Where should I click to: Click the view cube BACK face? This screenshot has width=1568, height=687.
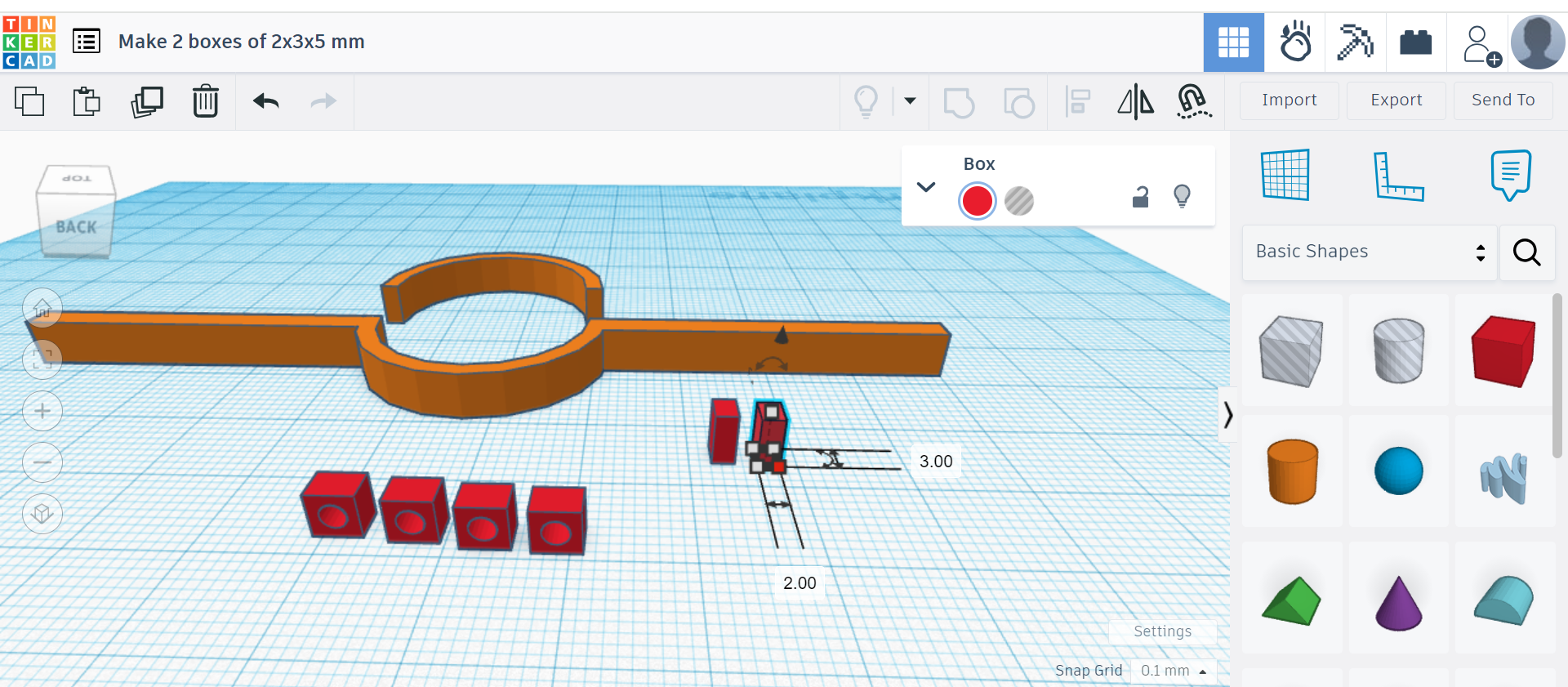tap(76, 227)
